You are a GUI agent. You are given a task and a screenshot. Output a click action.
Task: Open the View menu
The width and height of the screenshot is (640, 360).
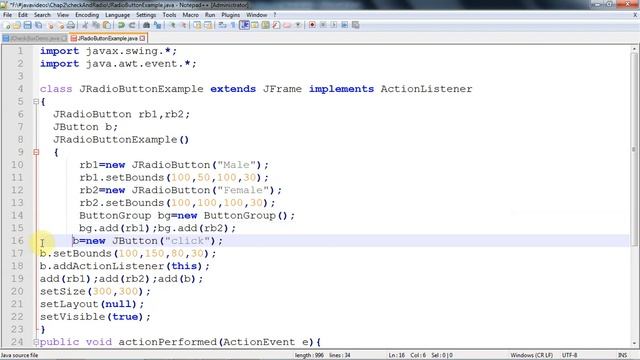[x=62, y=15]
